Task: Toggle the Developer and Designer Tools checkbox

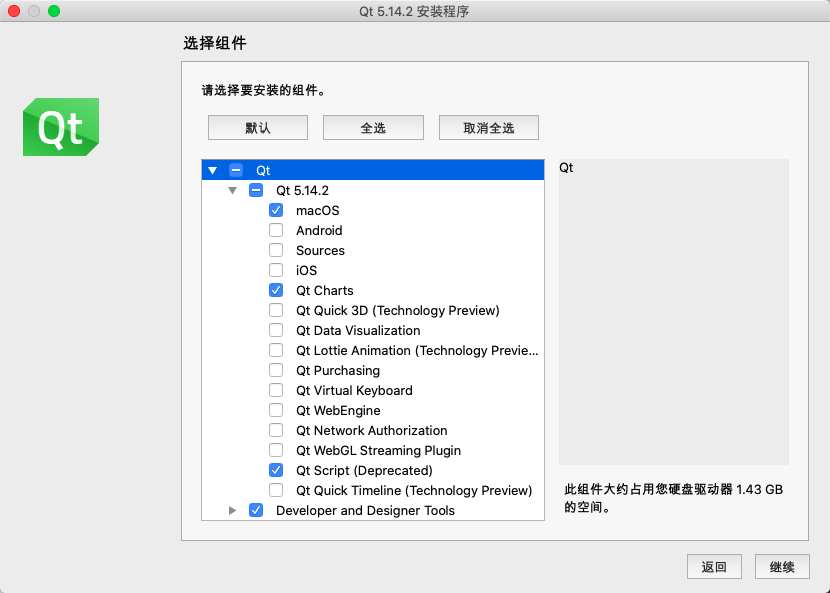Action: 256,511
